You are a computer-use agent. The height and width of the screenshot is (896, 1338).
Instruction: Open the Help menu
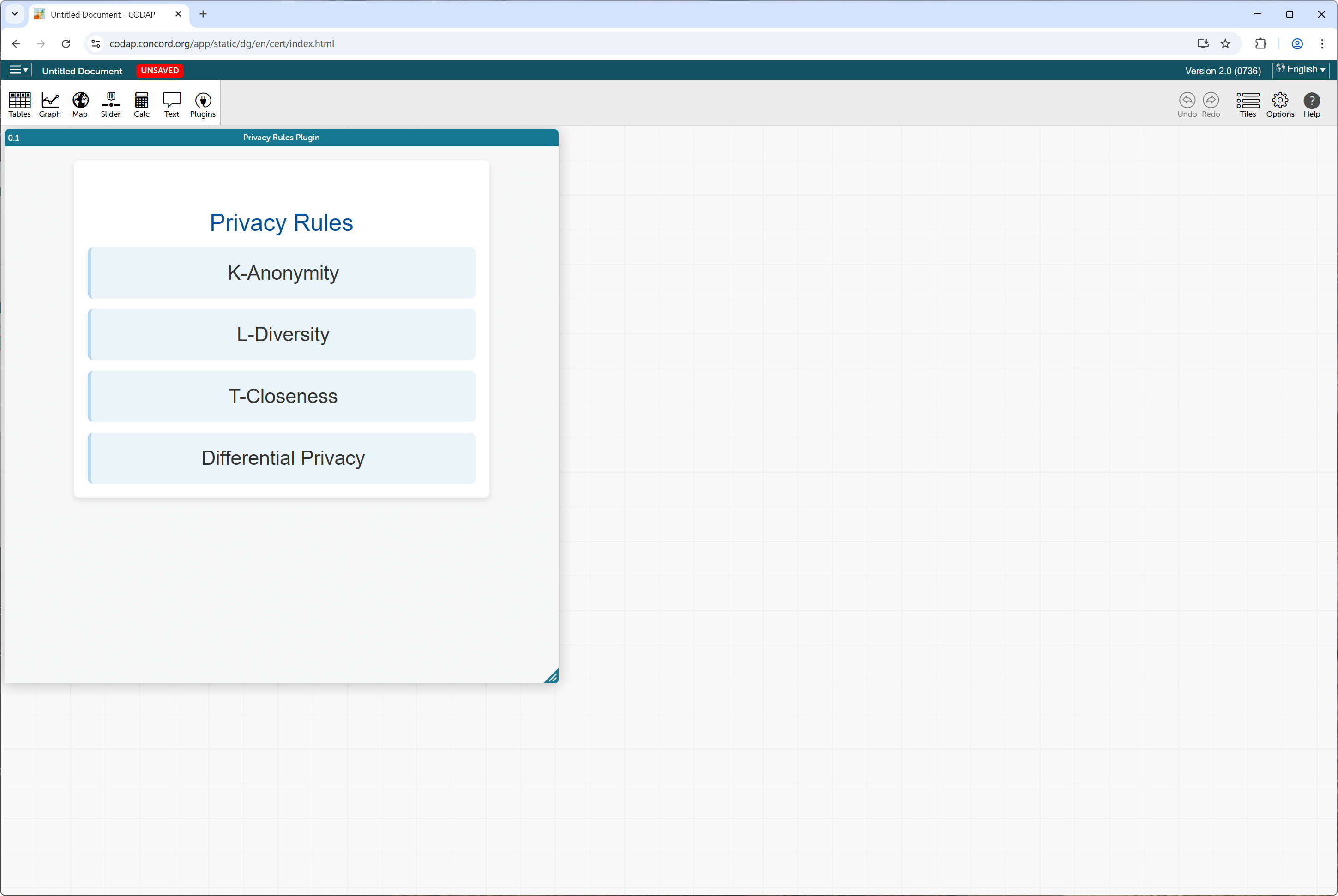(1312, 105)
